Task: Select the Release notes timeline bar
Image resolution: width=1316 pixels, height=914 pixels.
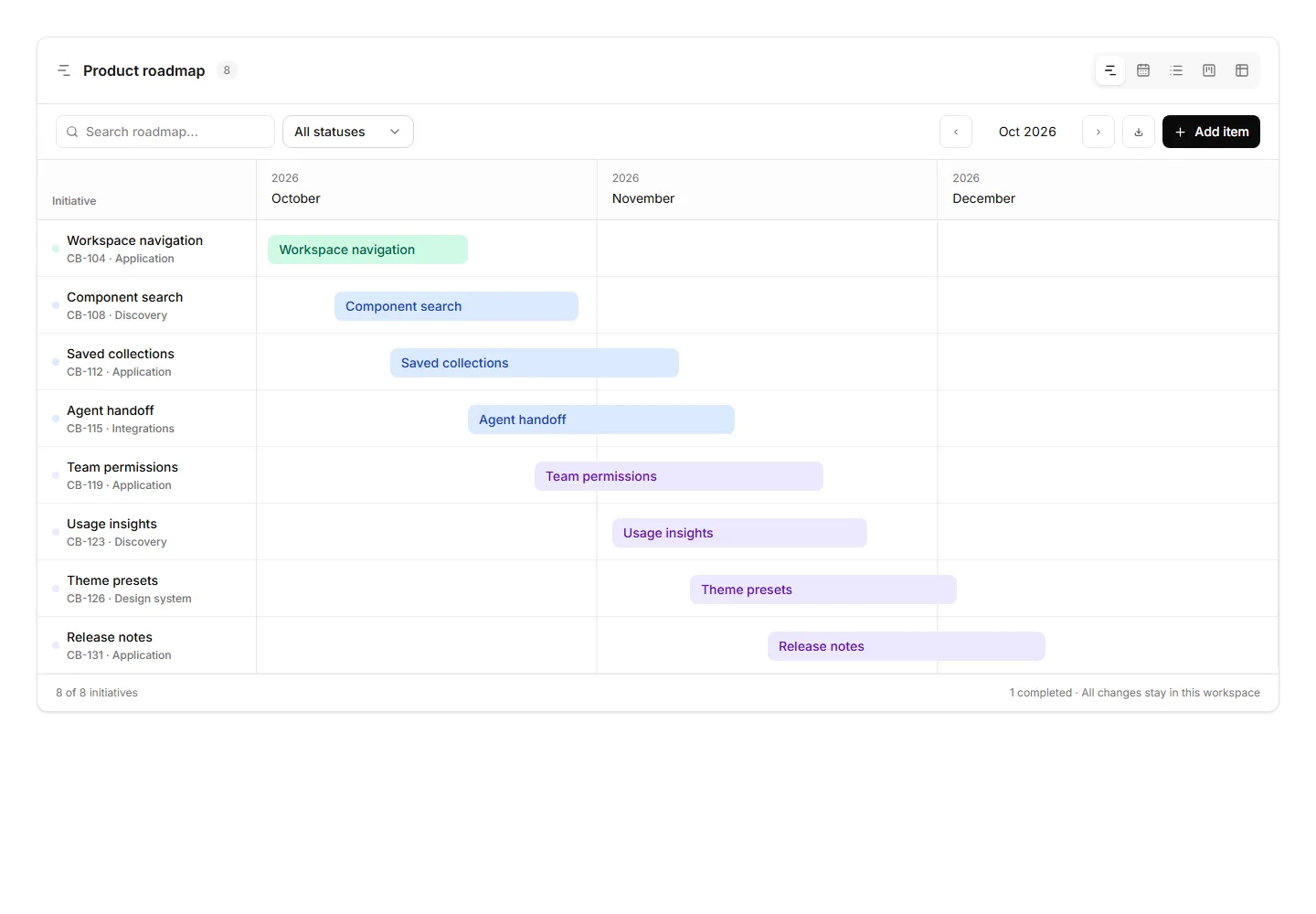Action: tap(906, 646)
